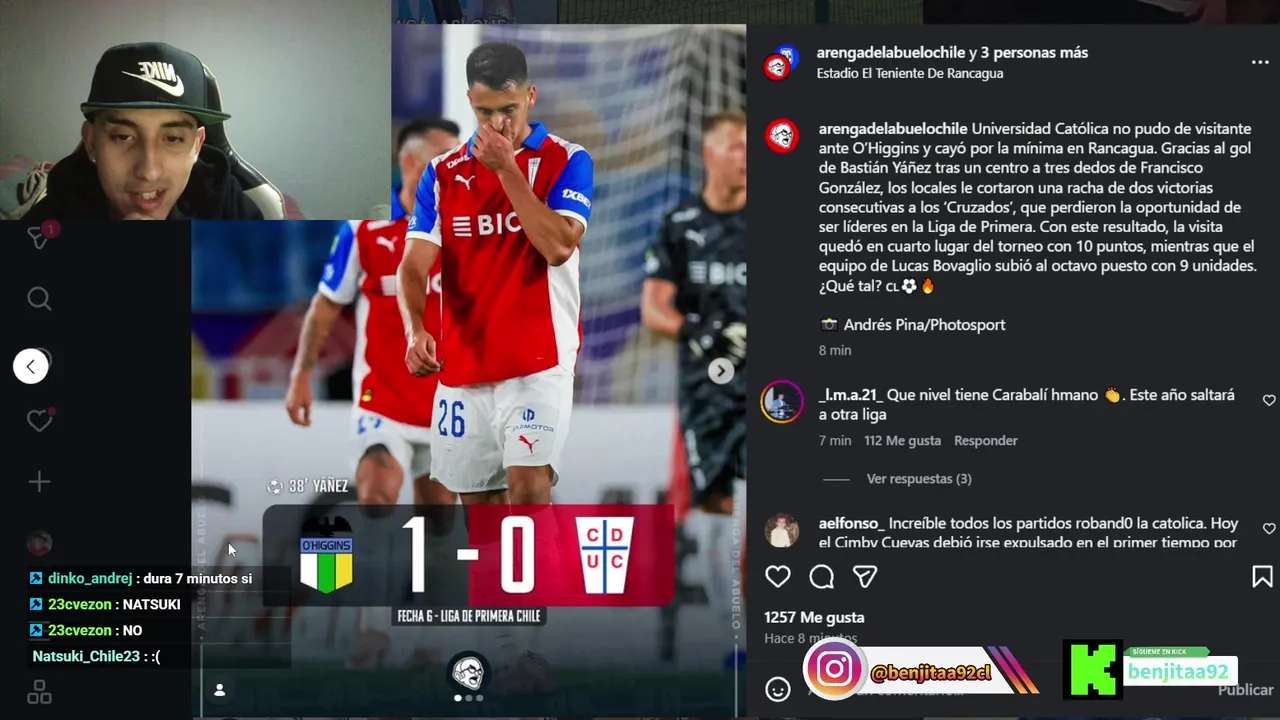Screen dimensions: 1280x720
Task: Open arengadelabuelochile profile link in header
Action: click(x=891, y=53)
